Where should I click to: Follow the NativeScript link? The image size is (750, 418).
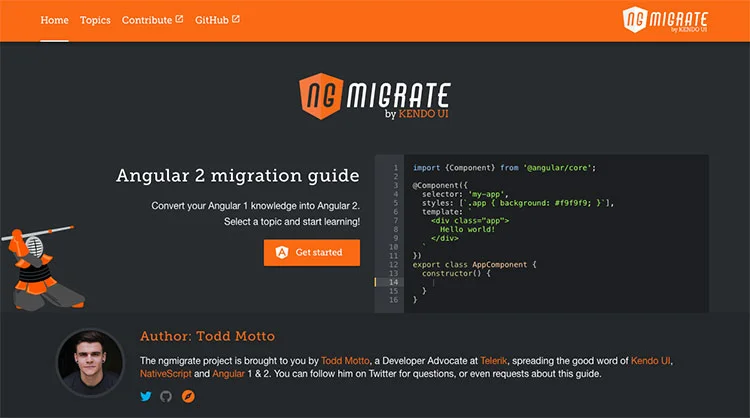(x=165, y=374)
